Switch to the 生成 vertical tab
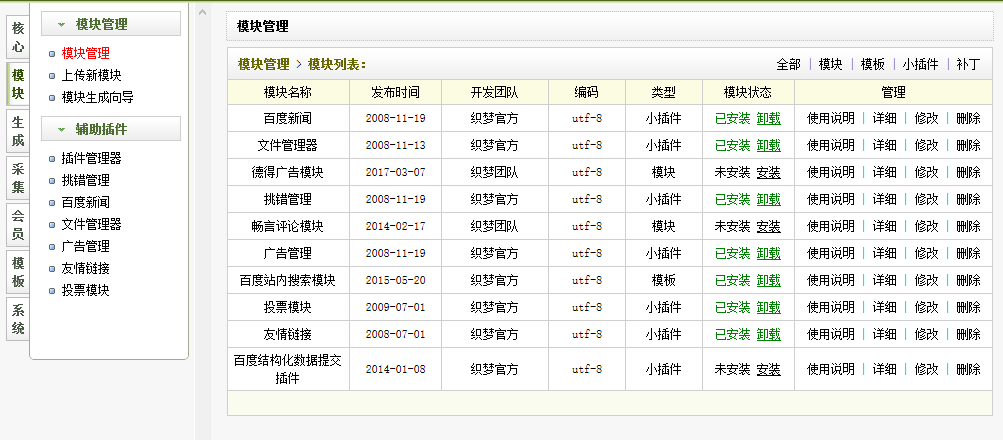 click(18, 132)
